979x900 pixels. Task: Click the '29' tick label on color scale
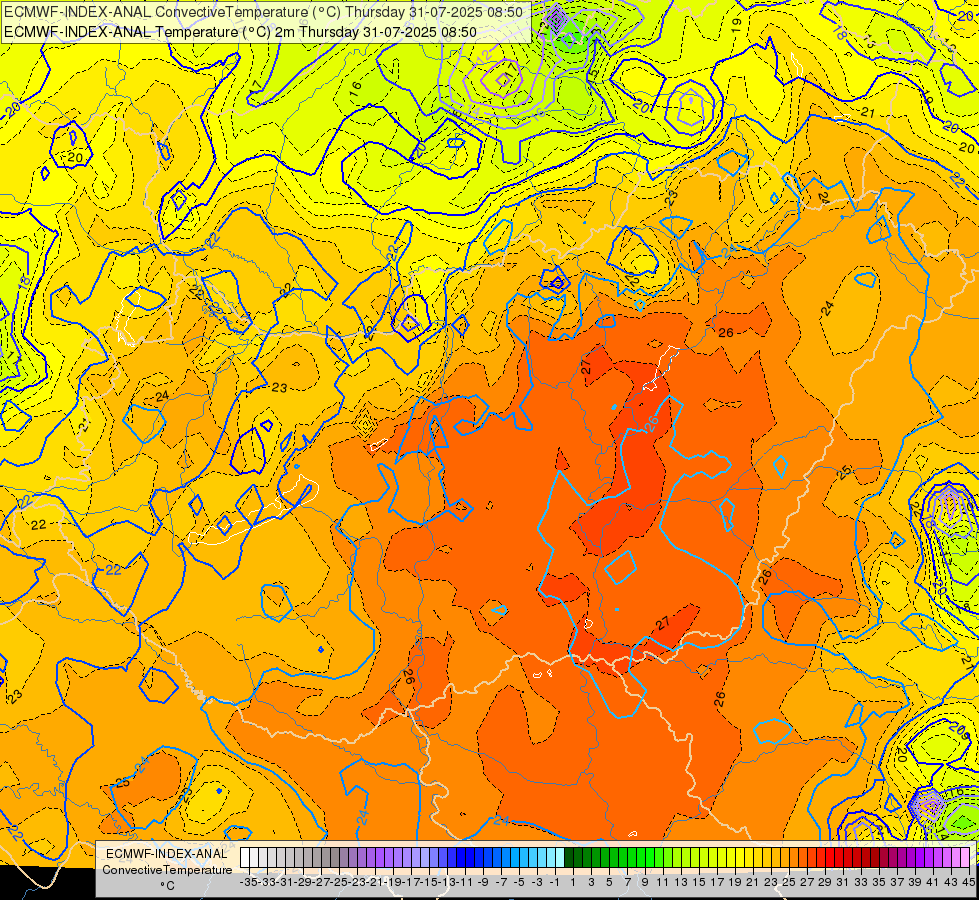click(825, 882)
